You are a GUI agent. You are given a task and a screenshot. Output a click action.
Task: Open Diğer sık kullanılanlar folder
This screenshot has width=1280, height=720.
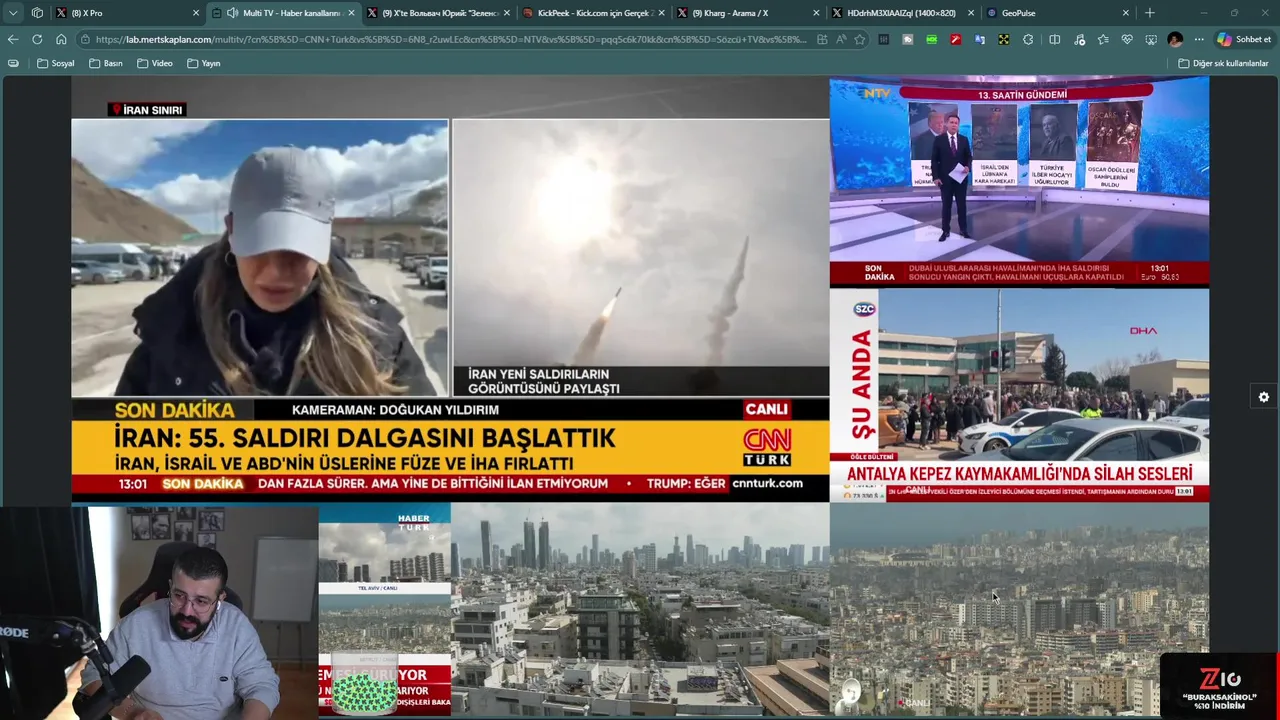(1223, 63)
